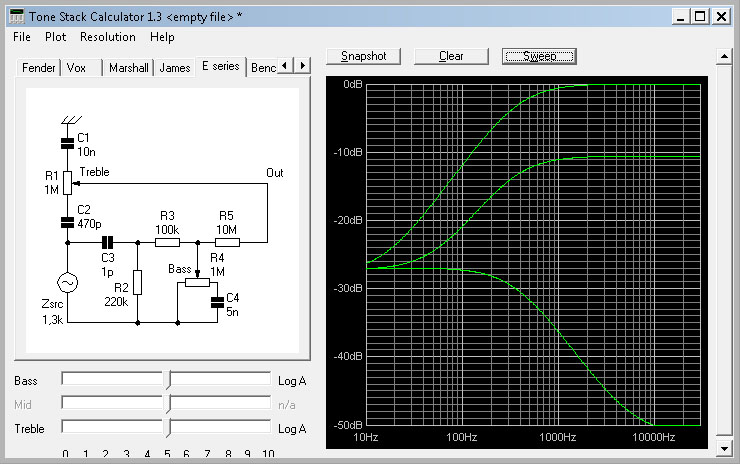Viewport: 740px width, 464px height.
Task: Click the Sweep button
Action: (539, 56)
